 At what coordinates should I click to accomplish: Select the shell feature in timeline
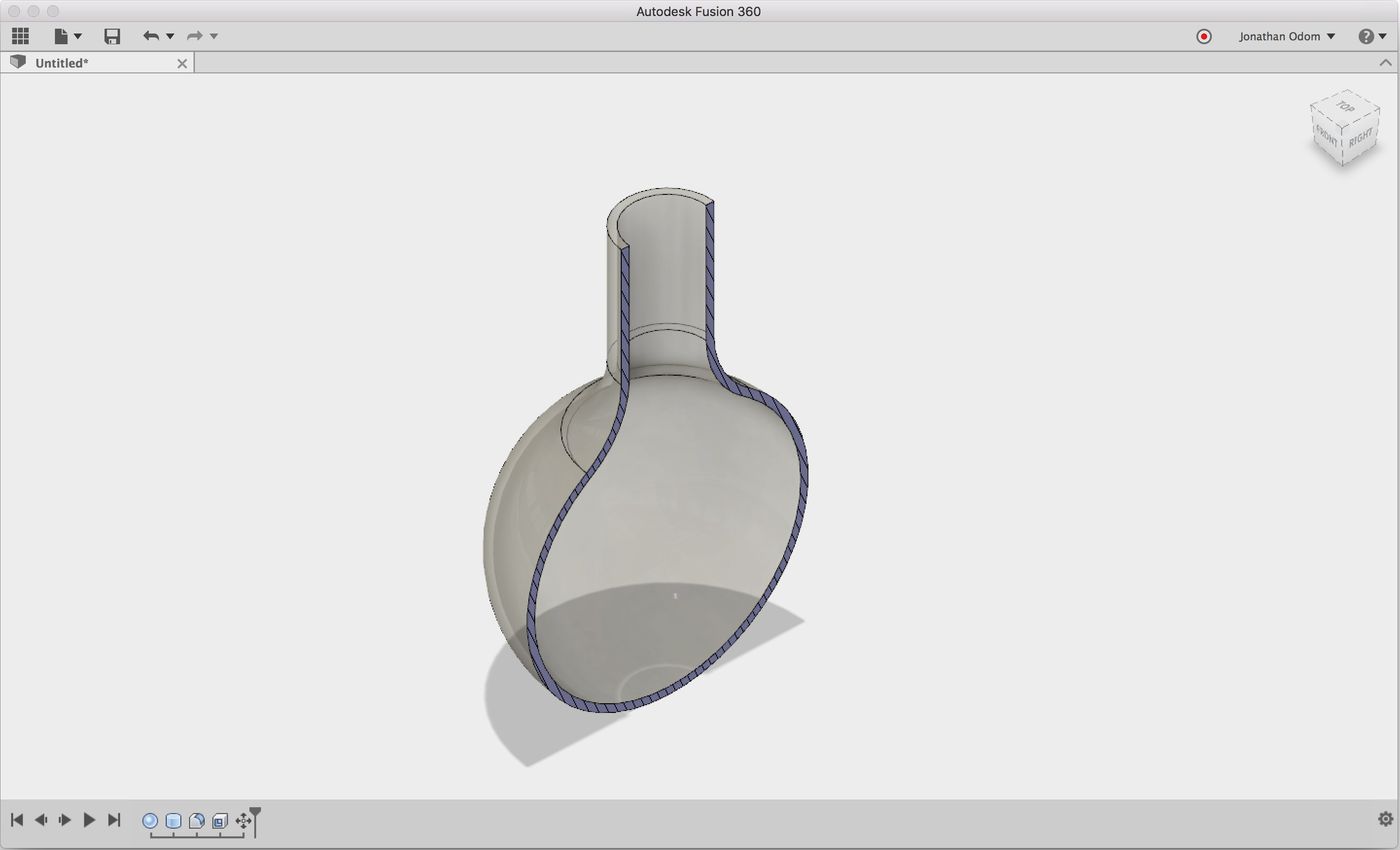[219, 821]
